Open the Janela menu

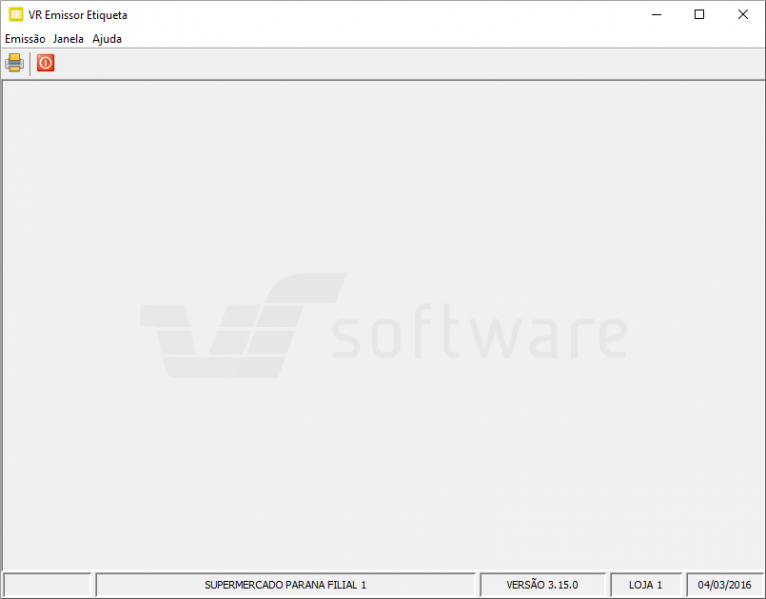[68, 39]
